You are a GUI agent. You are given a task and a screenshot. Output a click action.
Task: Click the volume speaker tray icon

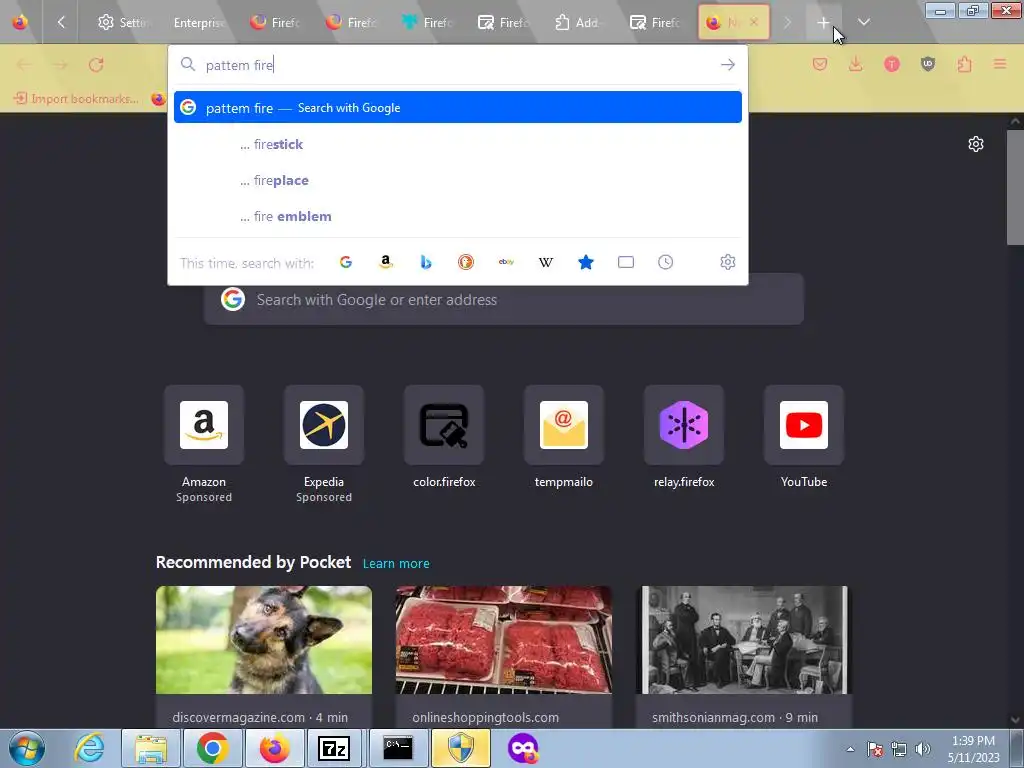922,749
